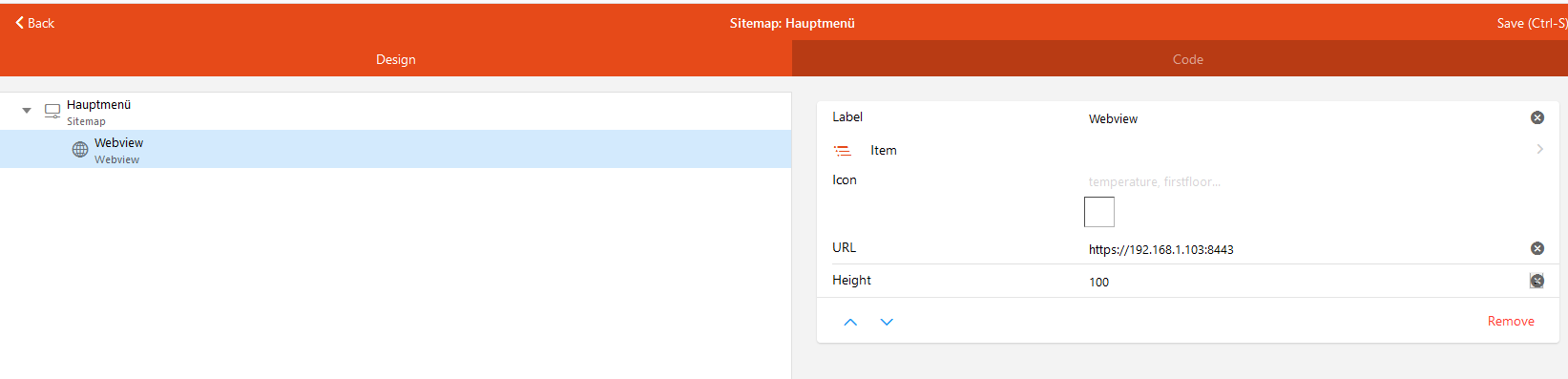The width and height of the screenshot is (1568, 379).
Task: Clear the URL field with X icon
Action: pos(1537,248)
